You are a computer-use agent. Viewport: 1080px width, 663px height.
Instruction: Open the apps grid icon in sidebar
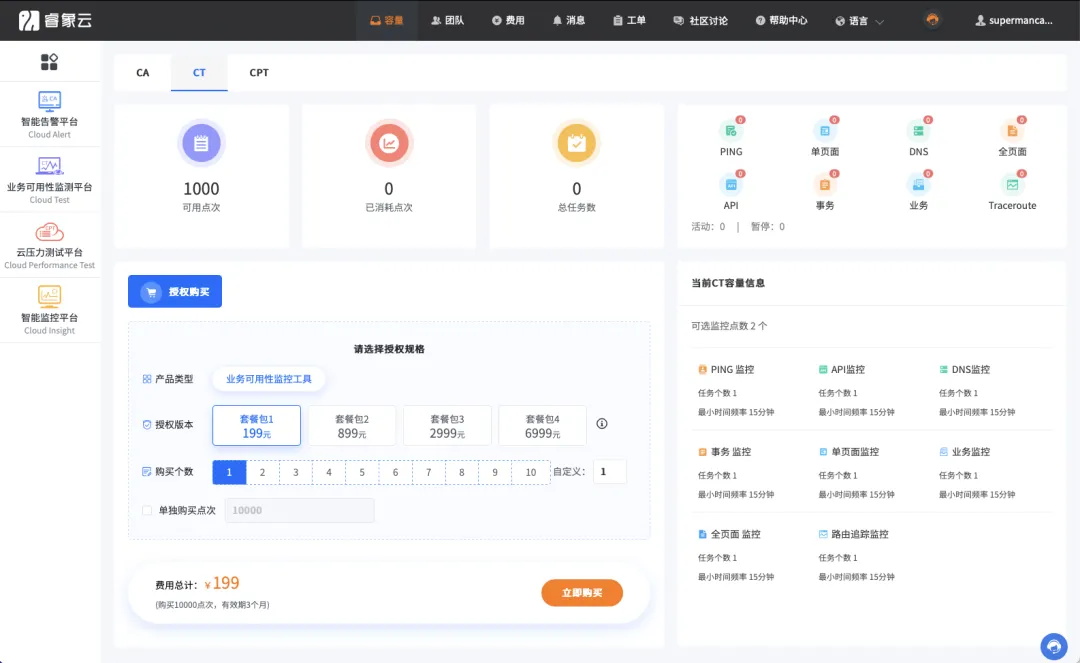(49, 62)
